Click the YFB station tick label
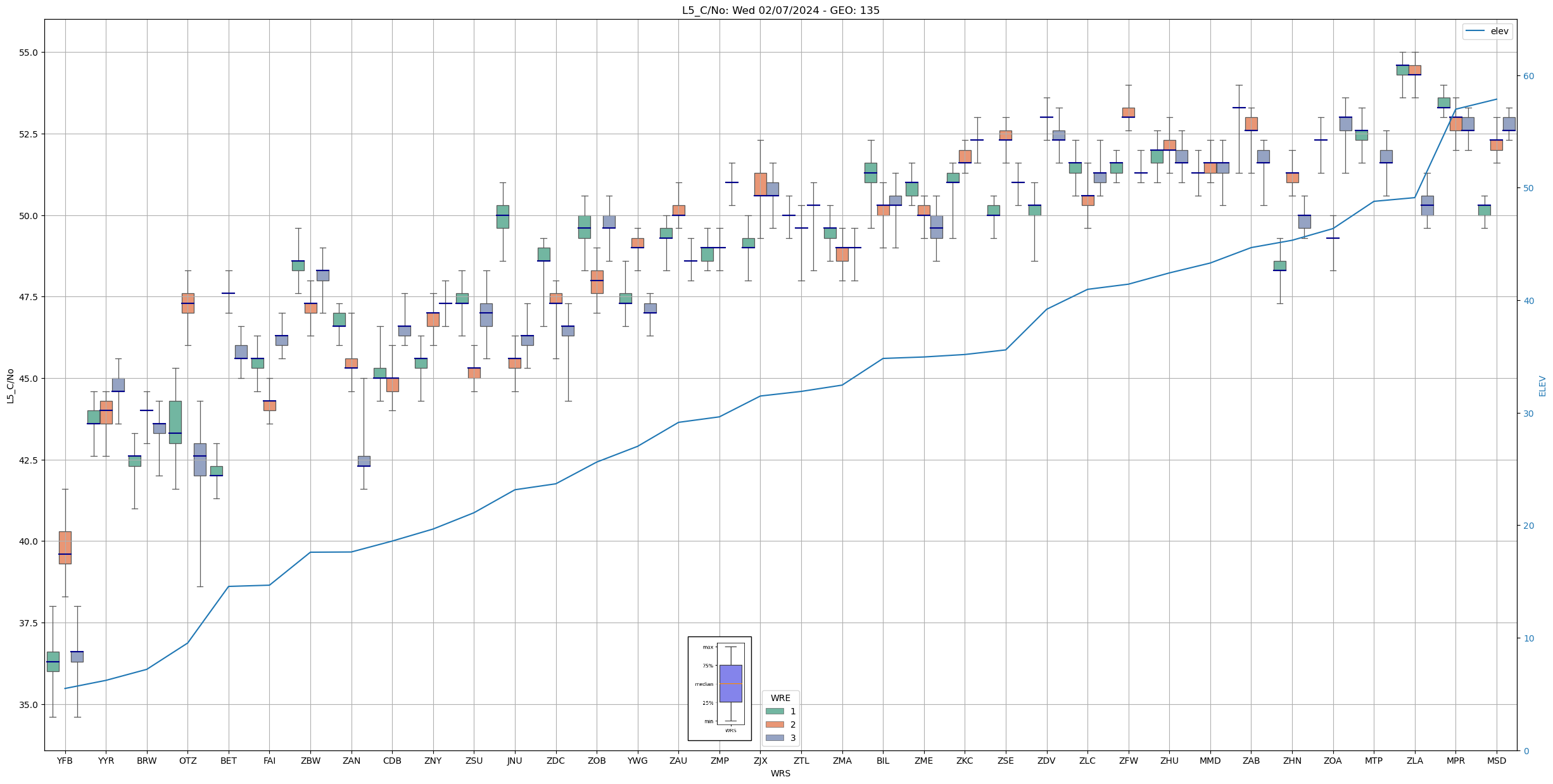The width and height of the screenshot is (1553, 784). pyautogui.click(x=65, y=761)
